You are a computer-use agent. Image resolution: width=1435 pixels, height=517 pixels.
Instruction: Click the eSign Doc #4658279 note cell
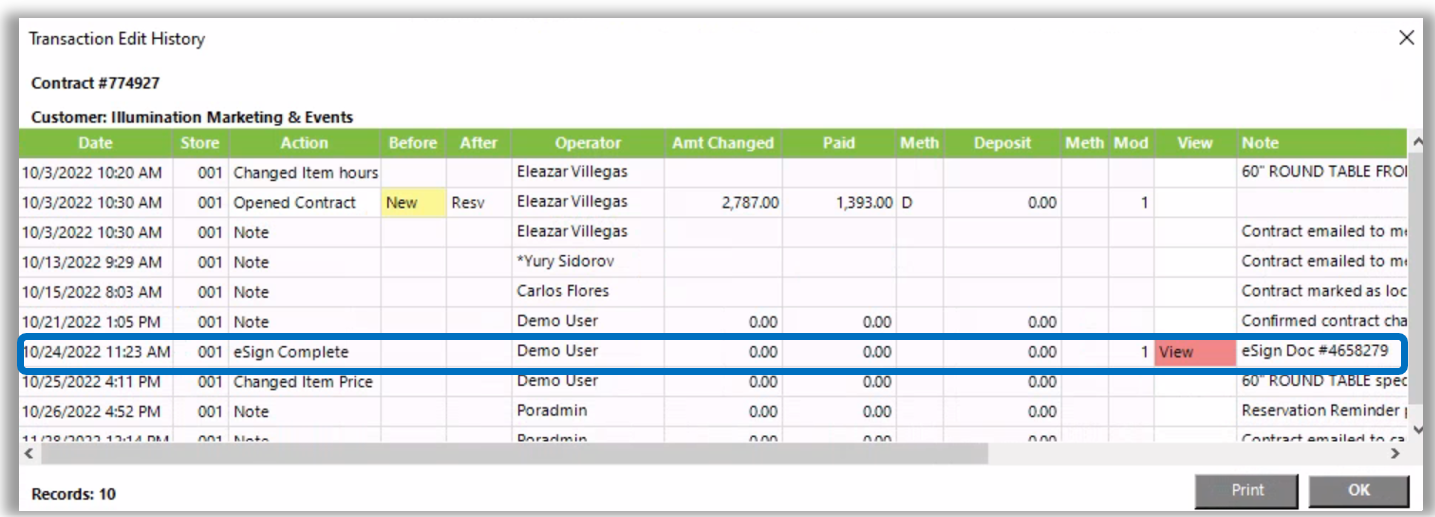pyautogui.click(x=1314, y=352)
